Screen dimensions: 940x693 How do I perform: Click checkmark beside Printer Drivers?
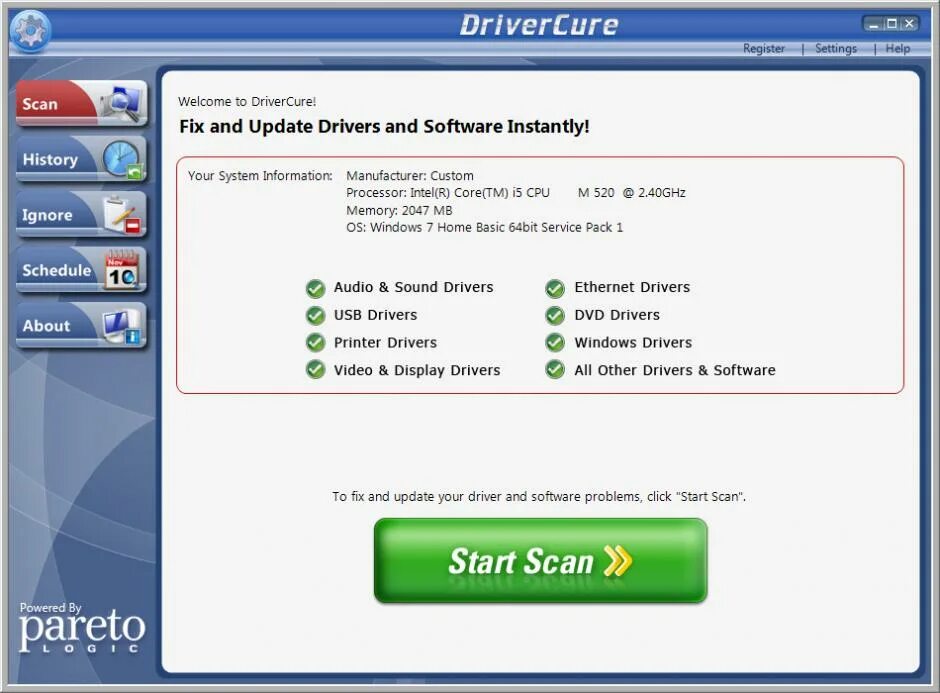315,342
